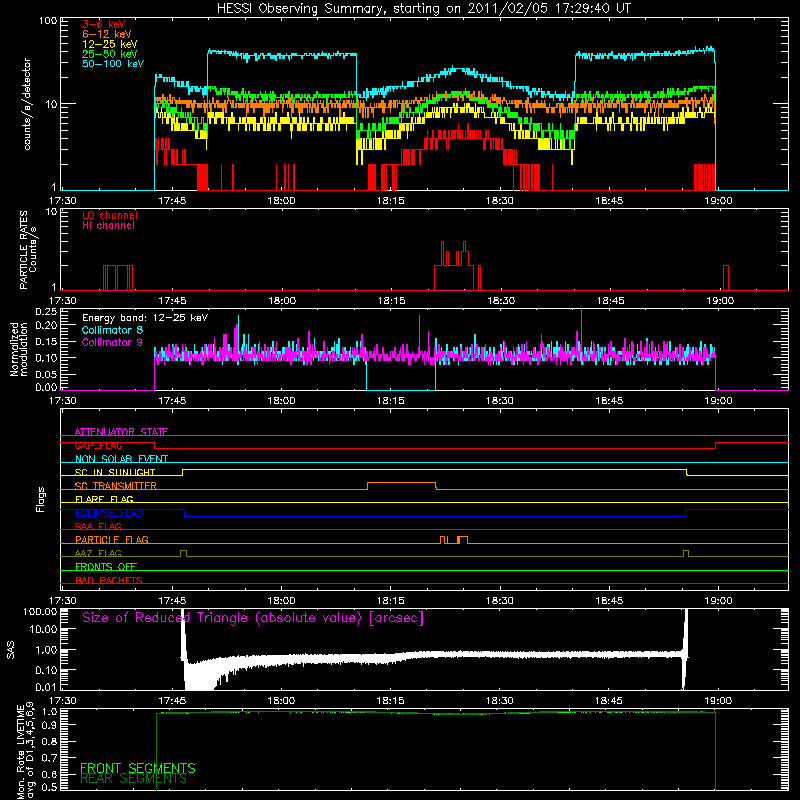Click the HESSI Observing Summary title text
The height and width of the screenshot is (800, 800).
[x=423, y=9]
